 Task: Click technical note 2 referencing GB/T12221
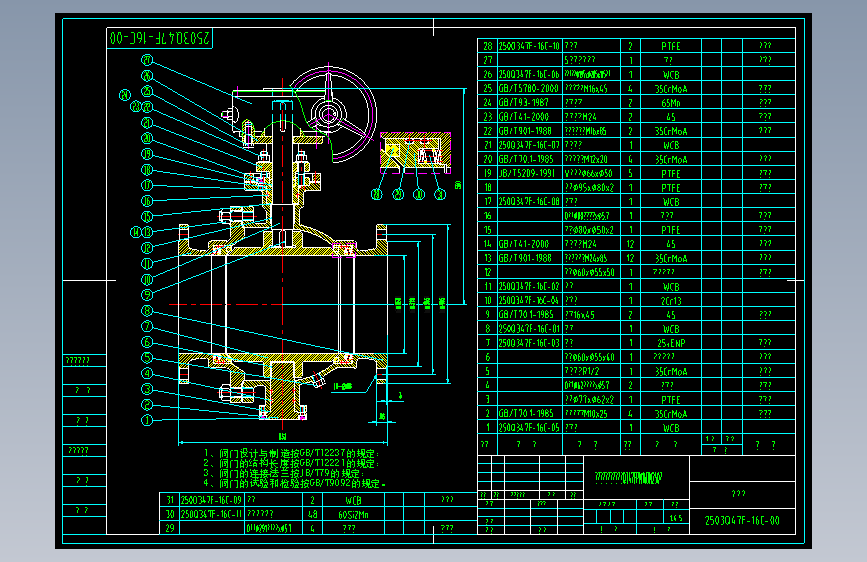(290, 464)
